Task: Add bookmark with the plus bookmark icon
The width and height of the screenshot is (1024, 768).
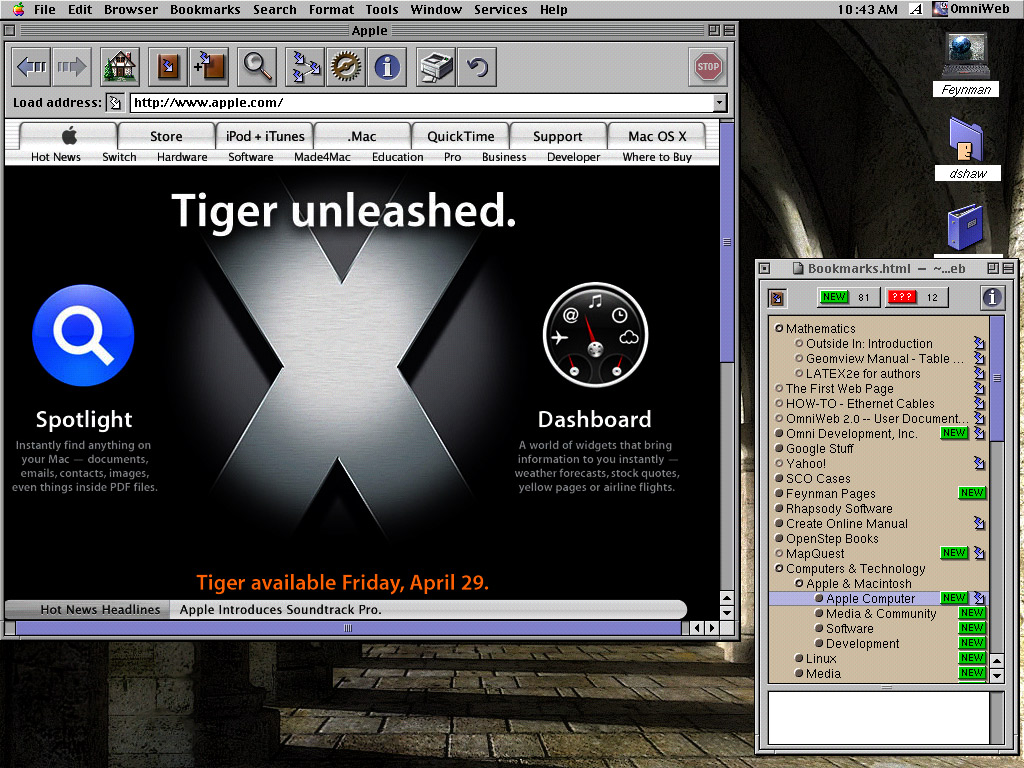Action: pyautogui.click(x=208, y=67)
